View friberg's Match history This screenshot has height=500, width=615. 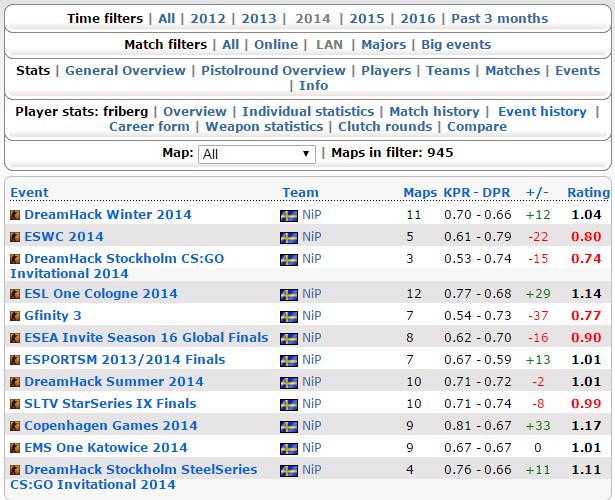(434, 111)
